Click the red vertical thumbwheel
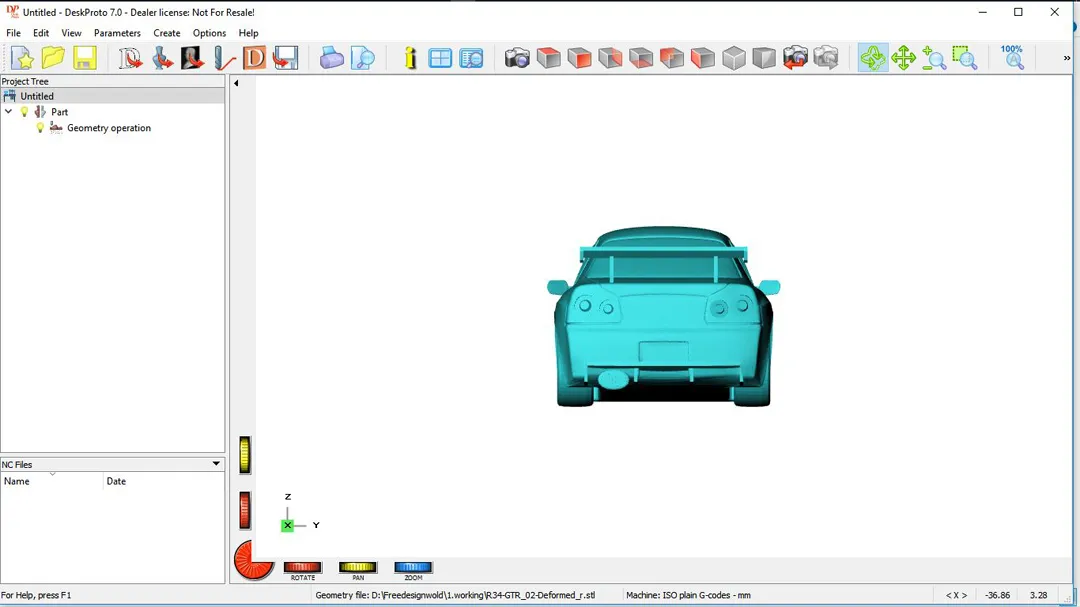Screen dimensions: 1080x607 point(245,511)
